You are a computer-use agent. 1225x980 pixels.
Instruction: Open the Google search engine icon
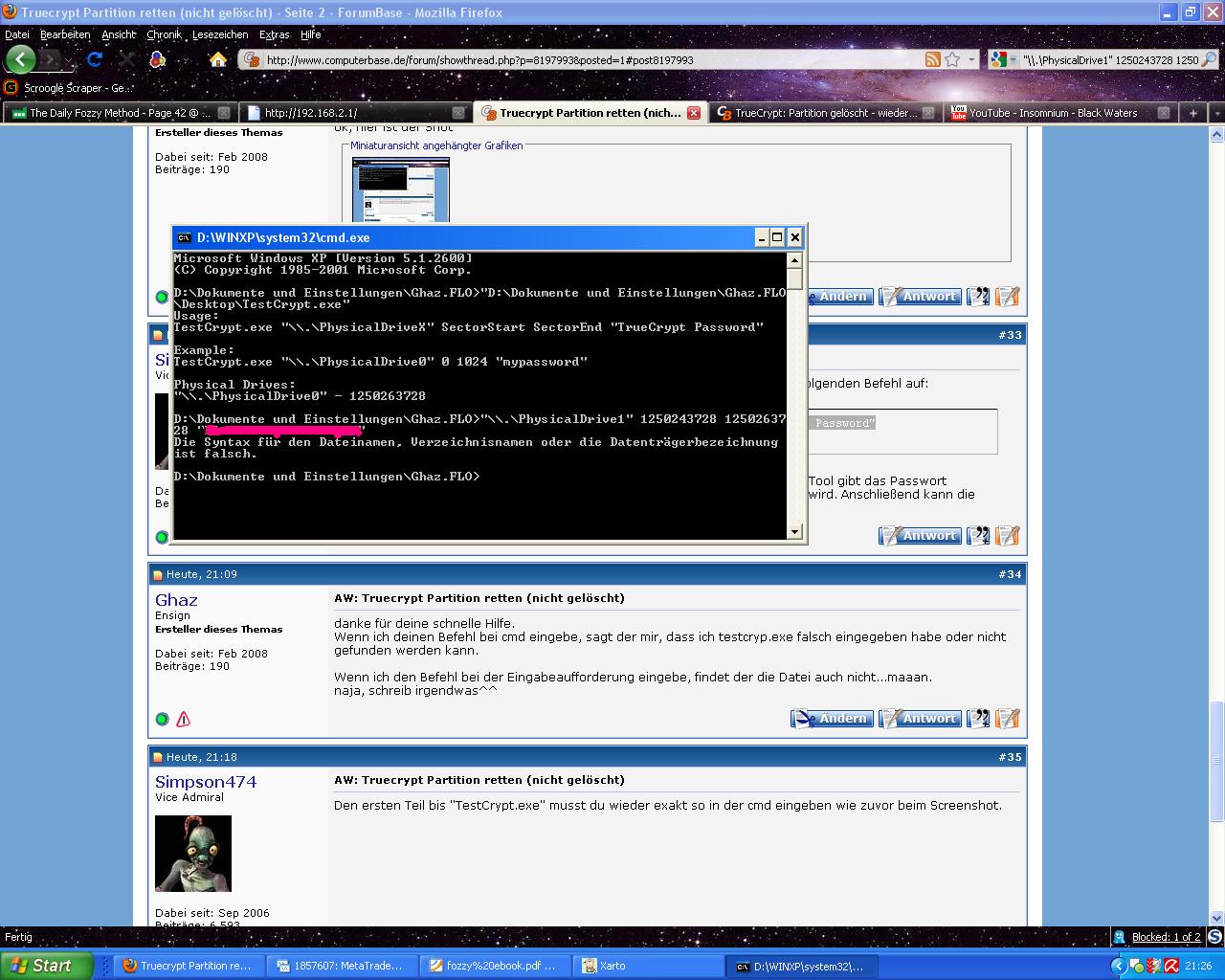999,59
